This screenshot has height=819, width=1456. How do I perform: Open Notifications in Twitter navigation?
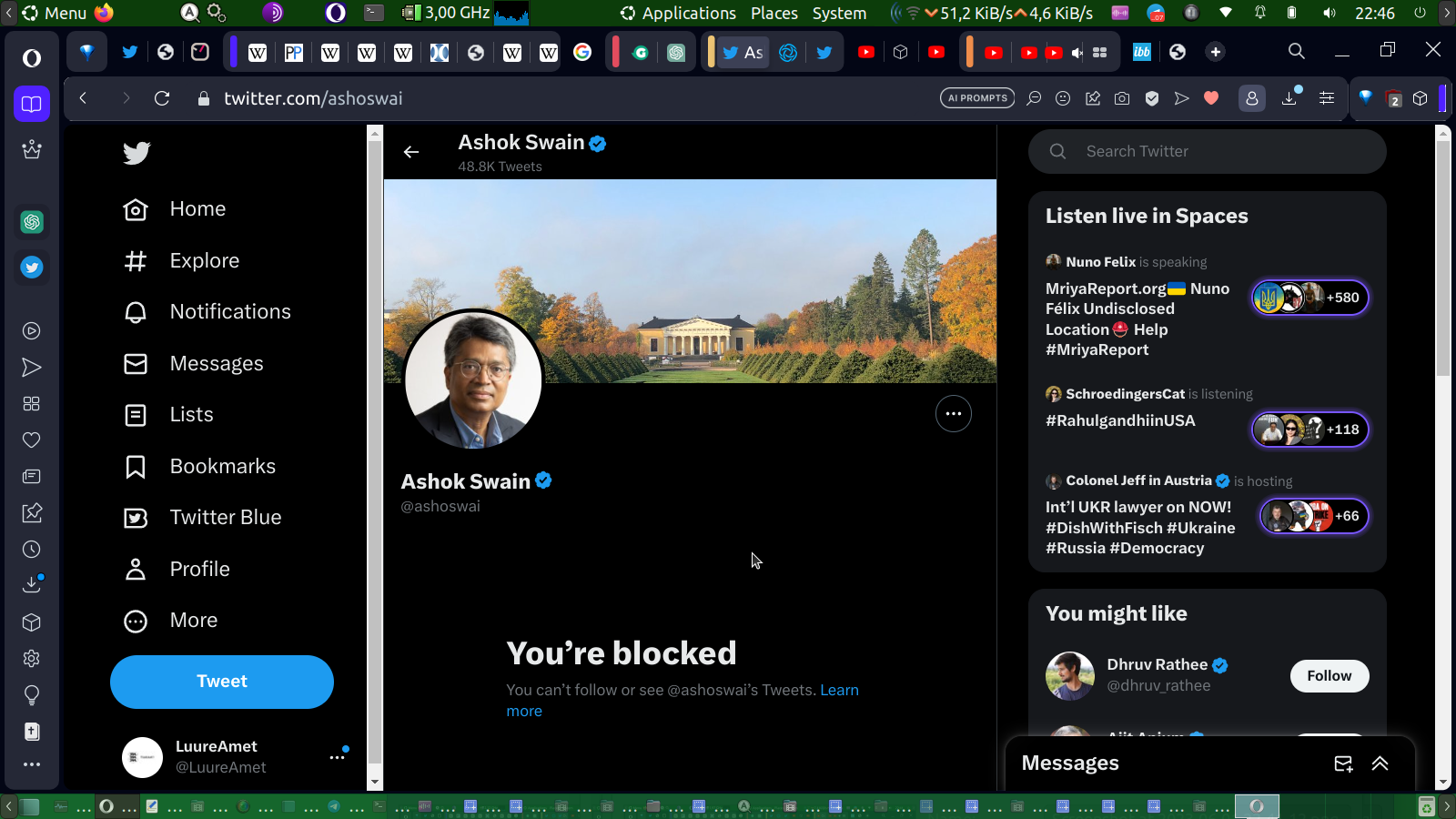207,312
